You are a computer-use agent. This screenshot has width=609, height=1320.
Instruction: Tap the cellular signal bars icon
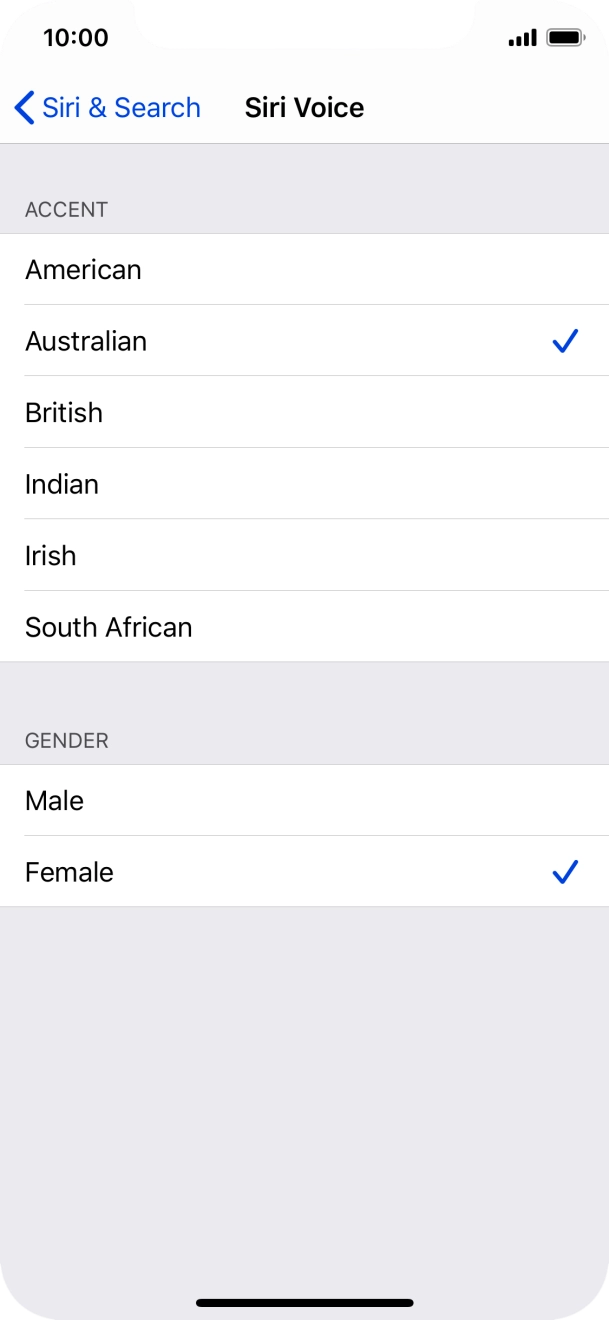[522, 39]
